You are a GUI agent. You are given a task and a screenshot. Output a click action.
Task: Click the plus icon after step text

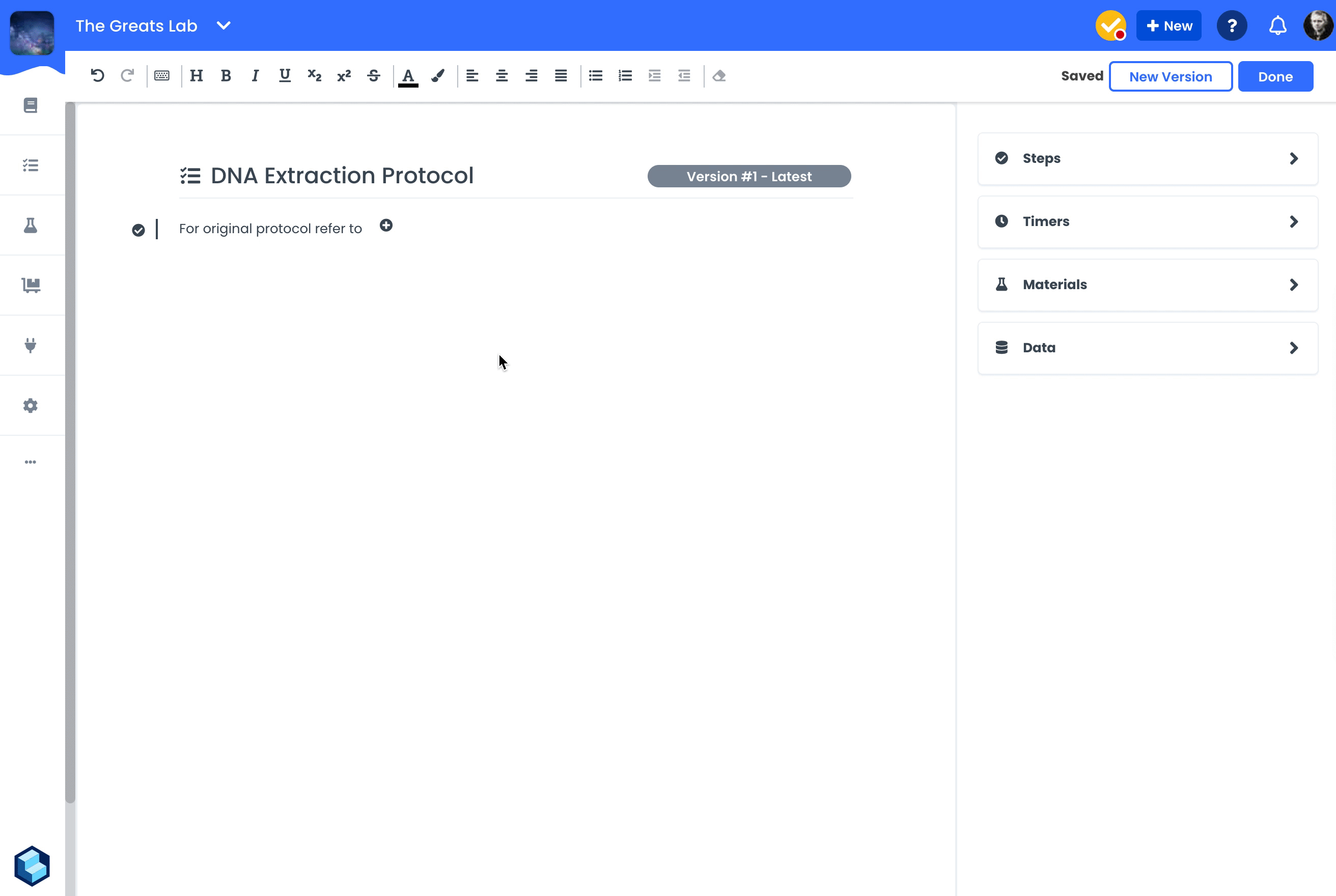386,226
